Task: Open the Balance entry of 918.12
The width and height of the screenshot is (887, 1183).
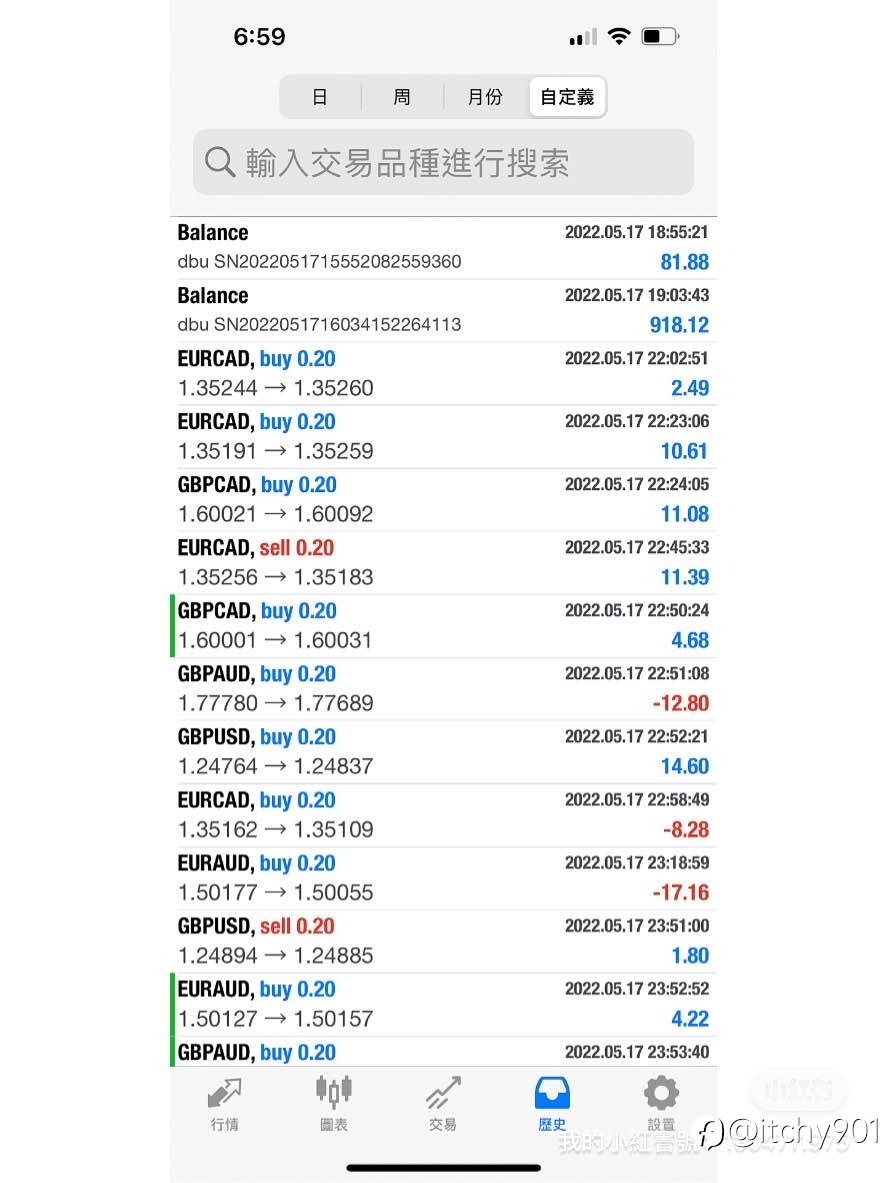Action: pos(444,311)
